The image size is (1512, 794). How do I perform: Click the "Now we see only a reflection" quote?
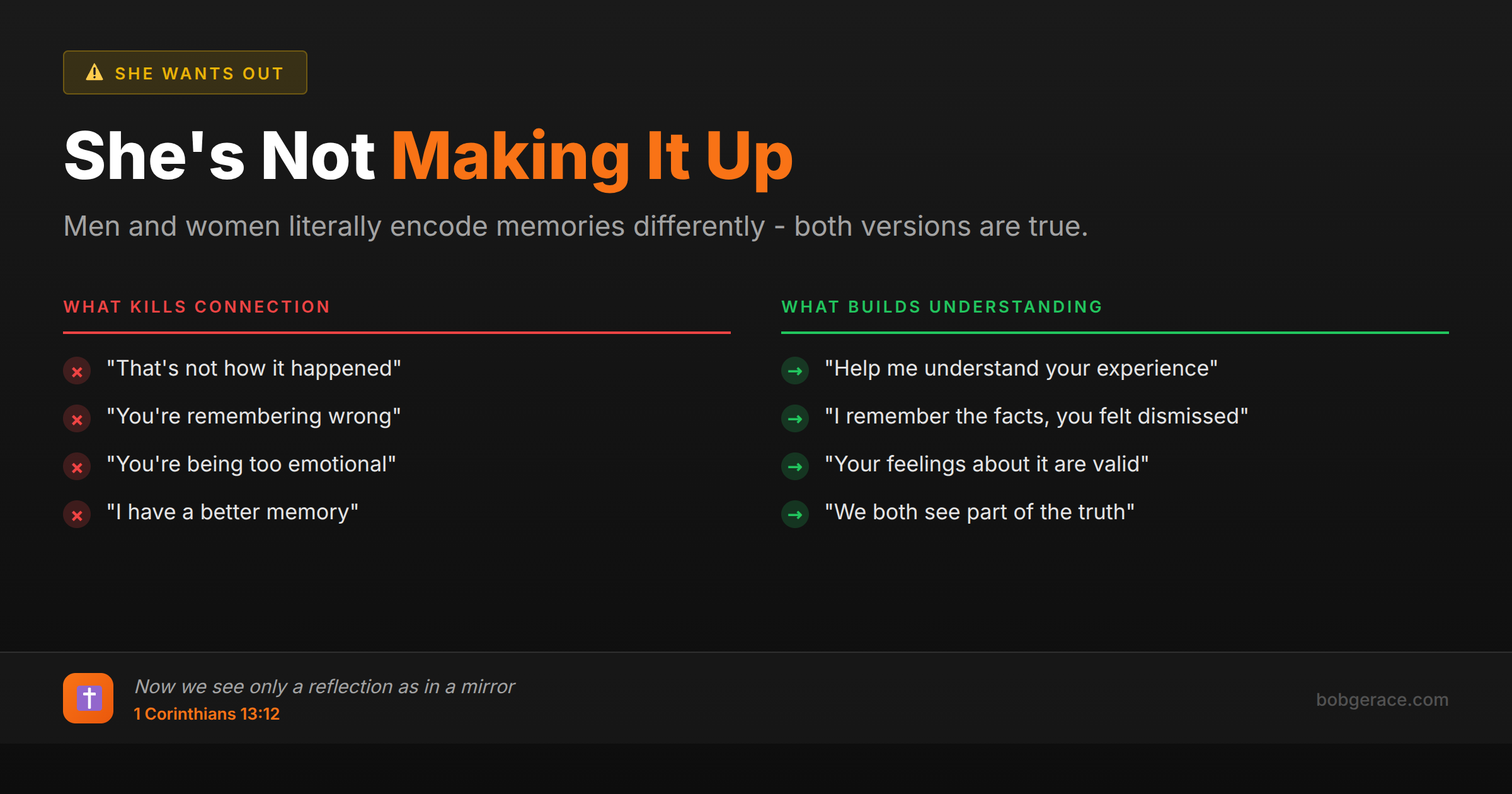coord(324,686)
